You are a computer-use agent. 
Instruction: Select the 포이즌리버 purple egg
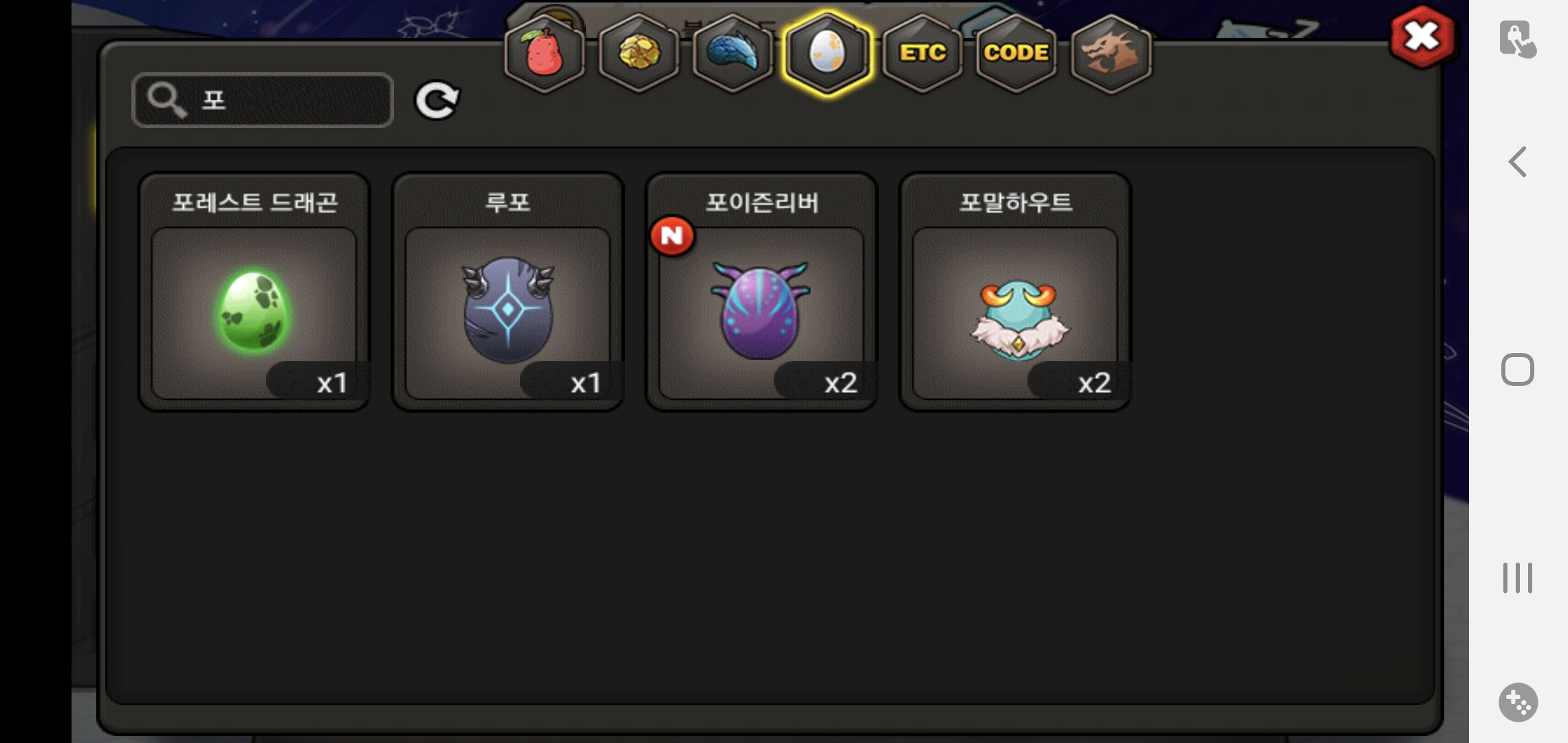(761, 292)
